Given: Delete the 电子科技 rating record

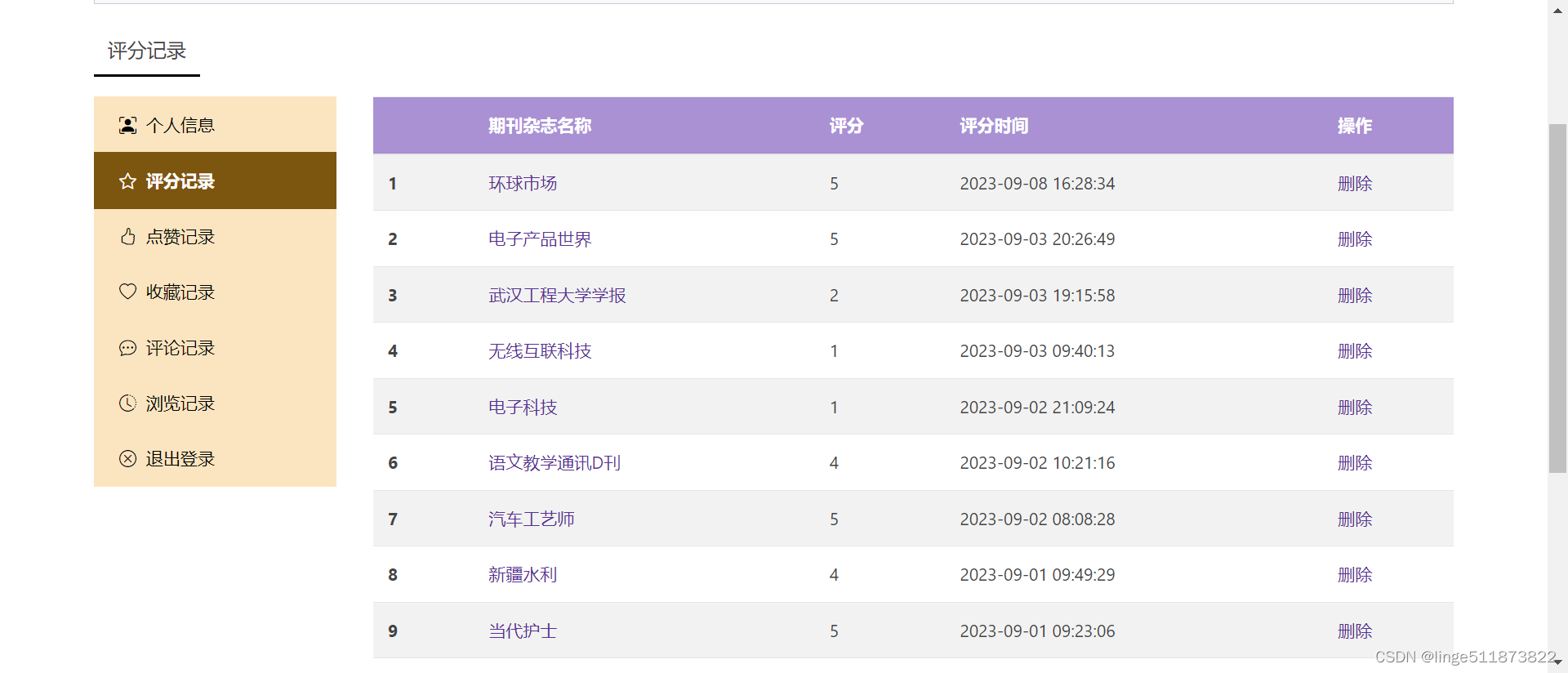Looking at the screenshot, I should tap(1355, 408).
